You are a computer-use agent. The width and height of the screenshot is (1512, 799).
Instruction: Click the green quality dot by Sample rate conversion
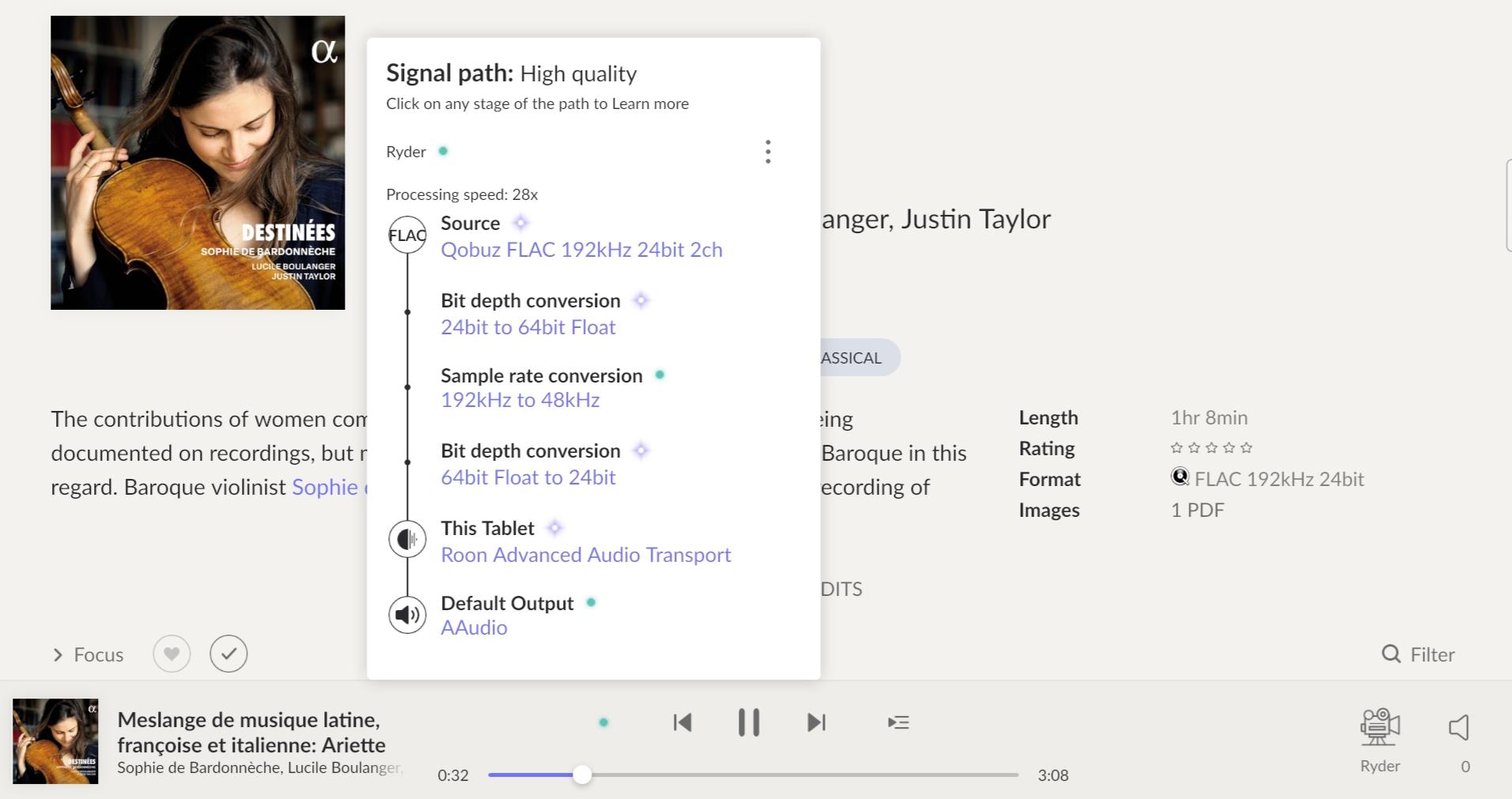660,375
